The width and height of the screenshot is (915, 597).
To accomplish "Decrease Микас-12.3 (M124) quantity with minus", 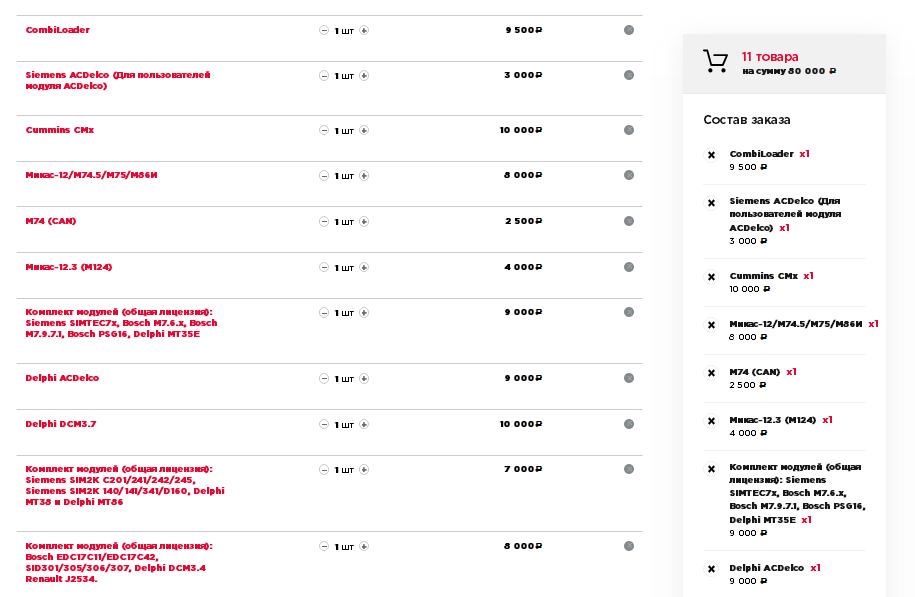I will (x=323, y=267).
